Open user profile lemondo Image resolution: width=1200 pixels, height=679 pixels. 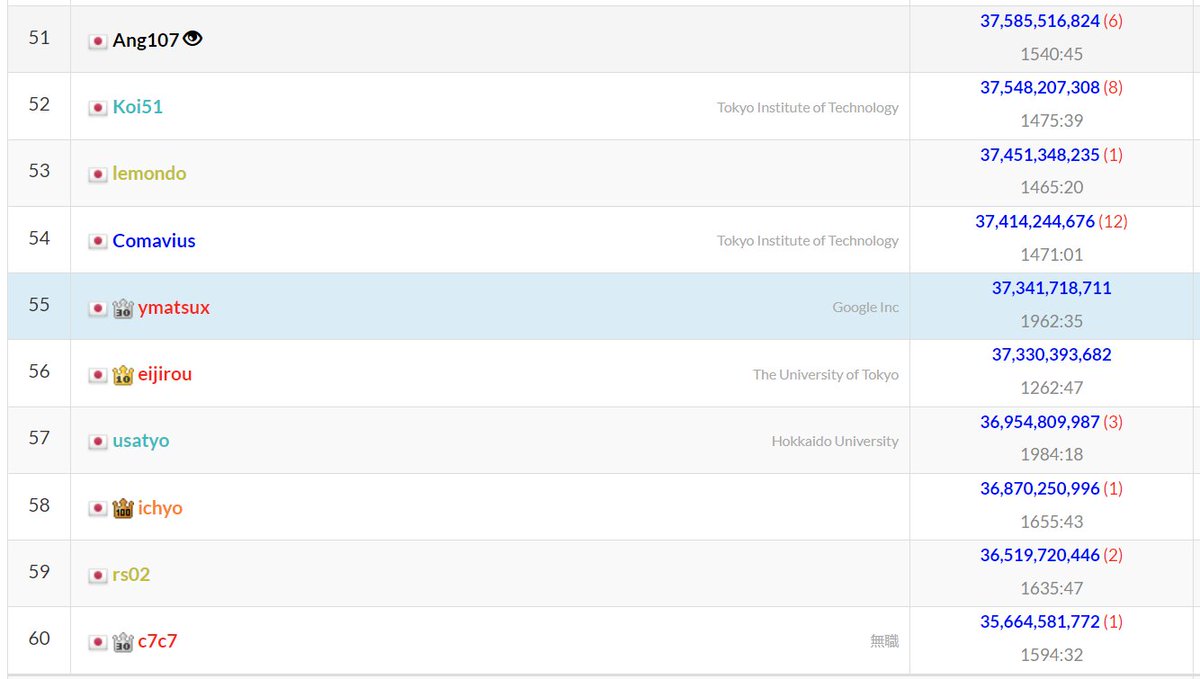pos(149,174)
